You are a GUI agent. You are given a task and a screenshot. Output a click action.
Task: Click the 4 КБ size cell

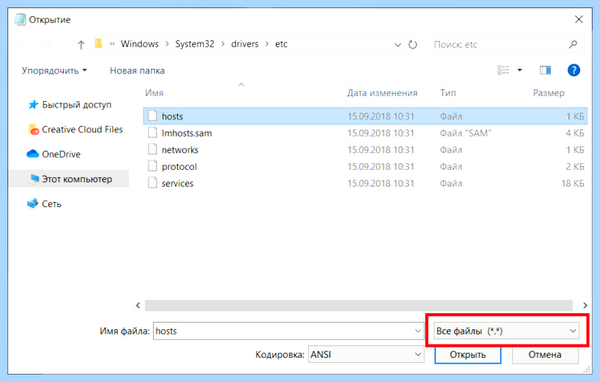click(x=575, y=133)
